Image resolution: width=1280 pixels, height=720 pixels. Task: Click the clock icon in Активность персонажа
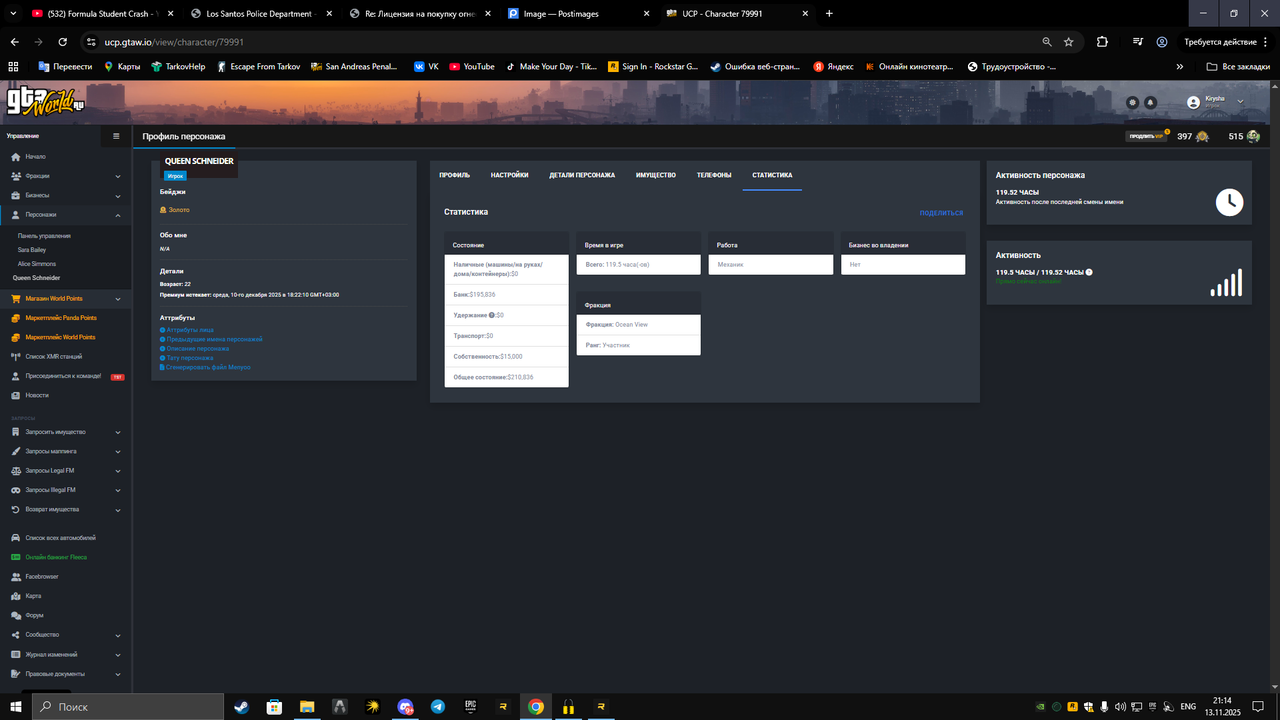(1229, 202)
